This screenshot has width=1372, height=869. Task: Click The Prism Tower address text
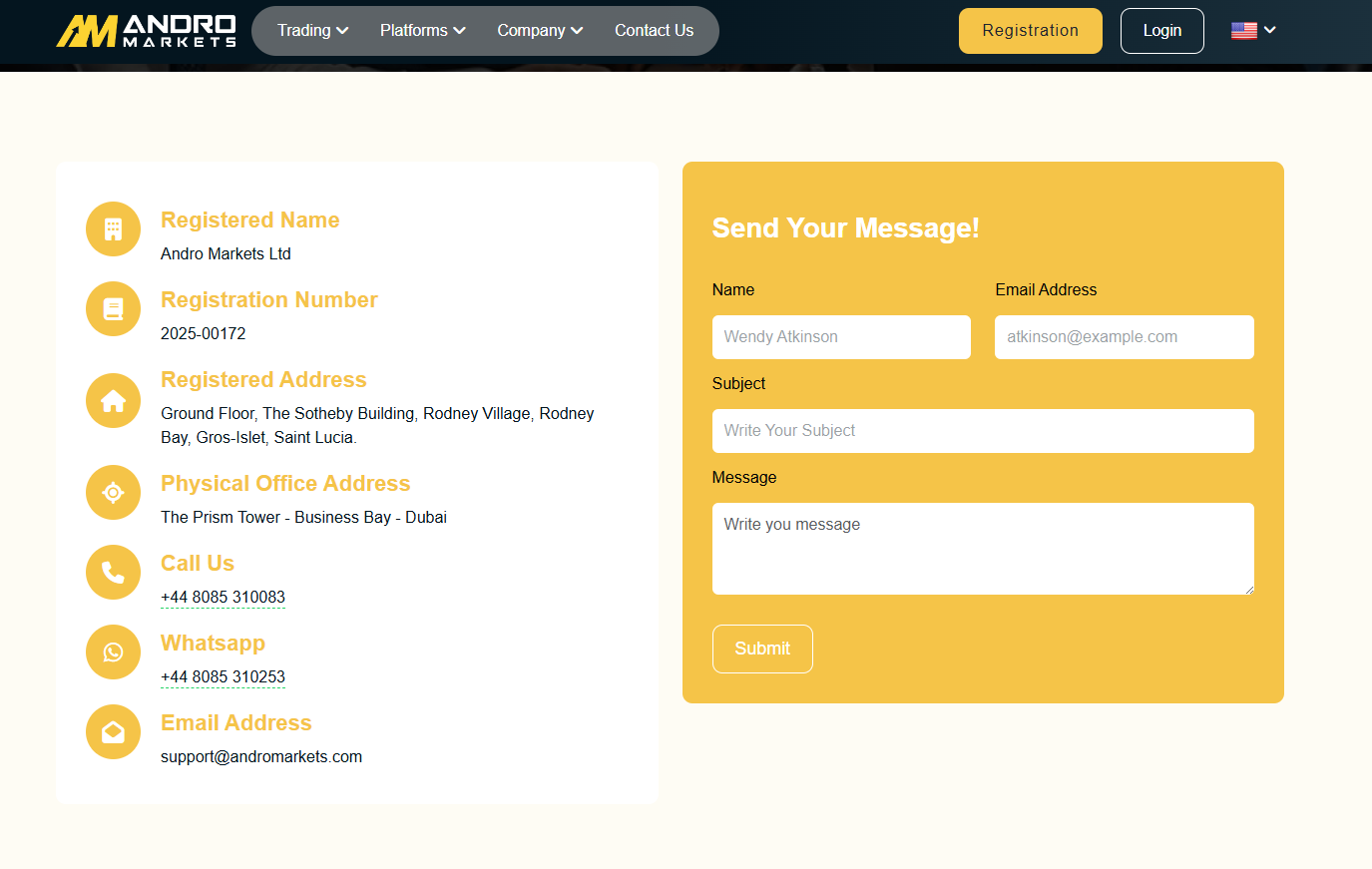[303, 517]
